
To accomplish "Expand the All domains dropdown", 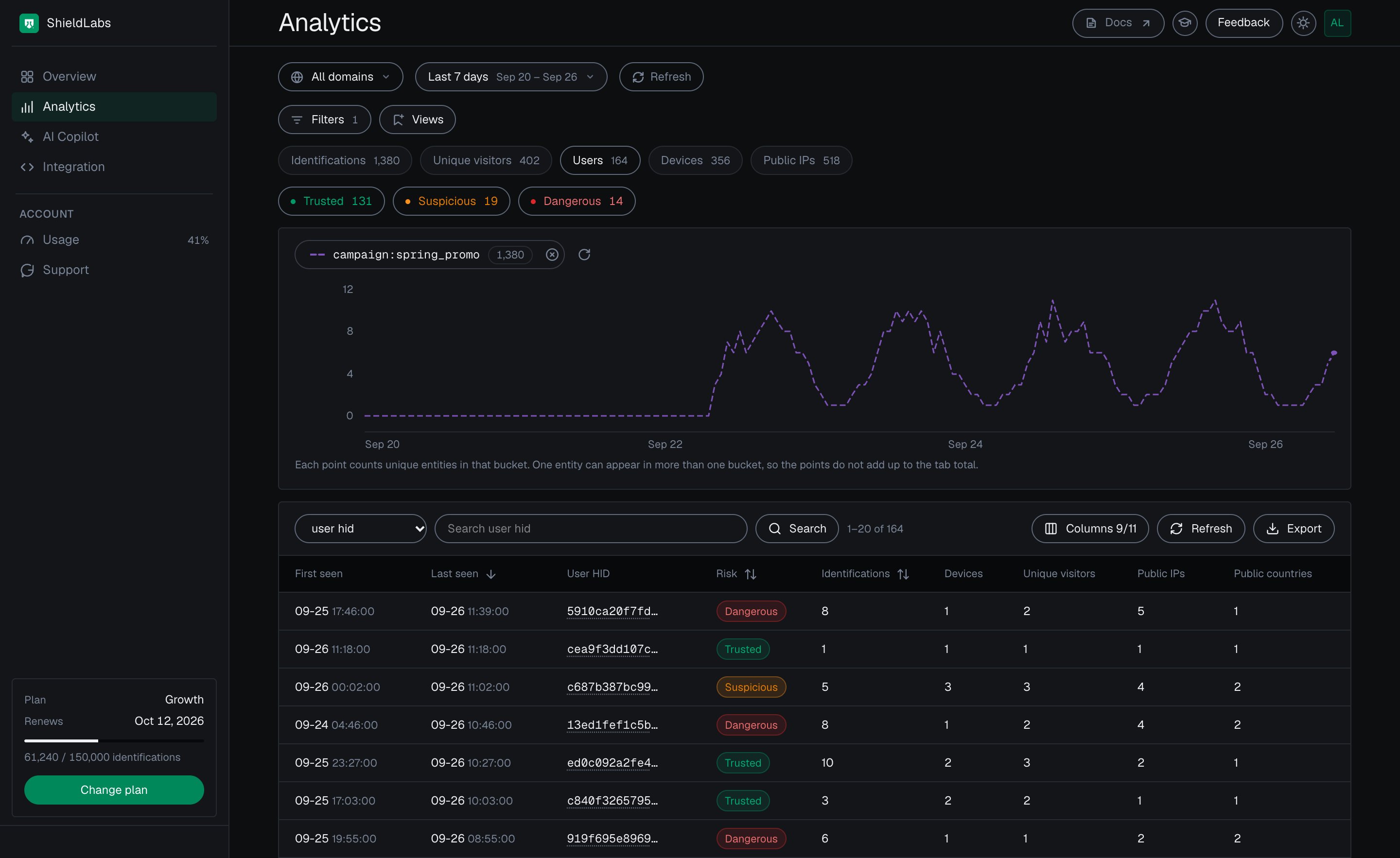I will click(340, 77).
